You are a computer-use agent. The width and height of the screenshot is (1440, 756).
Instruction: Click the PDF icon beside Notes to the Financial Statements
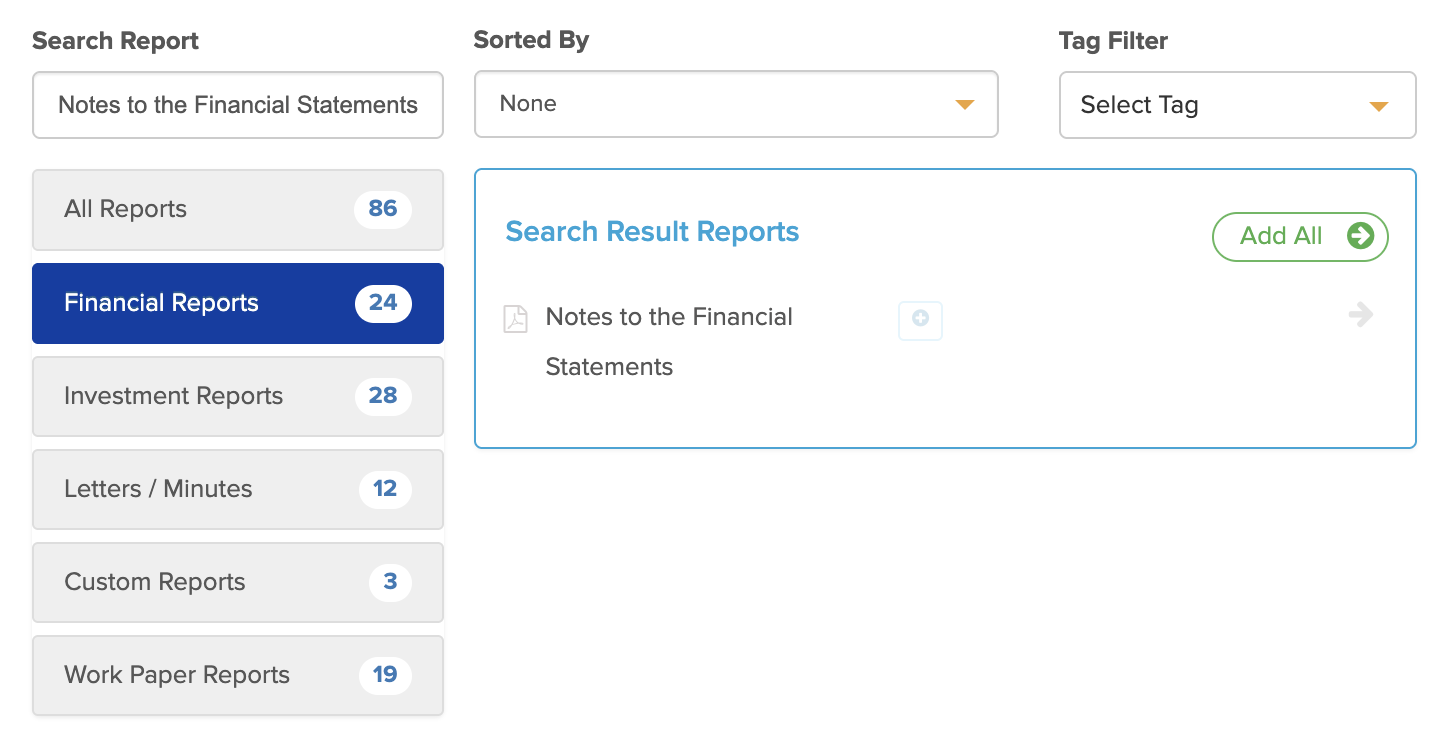tap(515, 319)
